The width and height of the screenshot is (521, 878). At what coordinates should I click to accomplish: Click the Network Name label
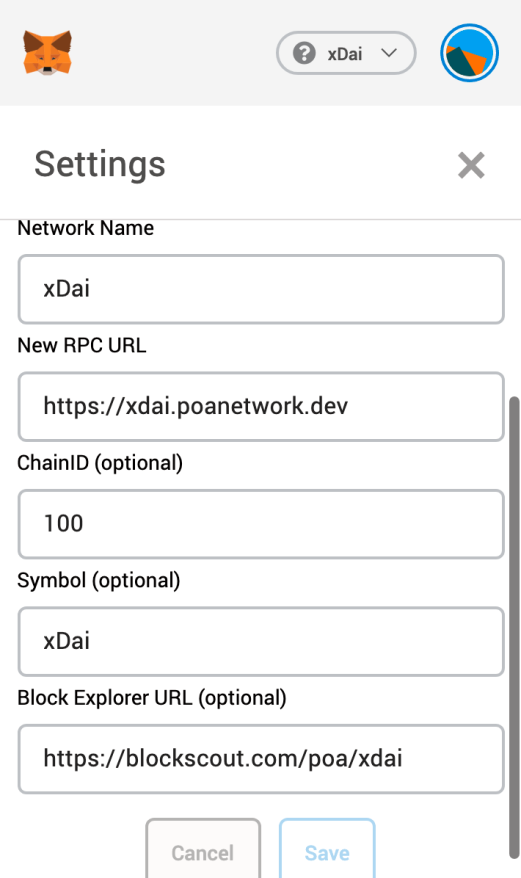[86, 228]
